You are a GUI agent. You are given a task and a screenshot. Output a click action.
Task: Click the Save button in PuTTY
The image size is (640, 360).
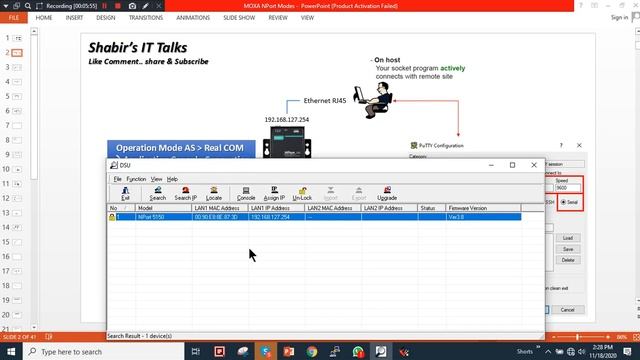568,249
